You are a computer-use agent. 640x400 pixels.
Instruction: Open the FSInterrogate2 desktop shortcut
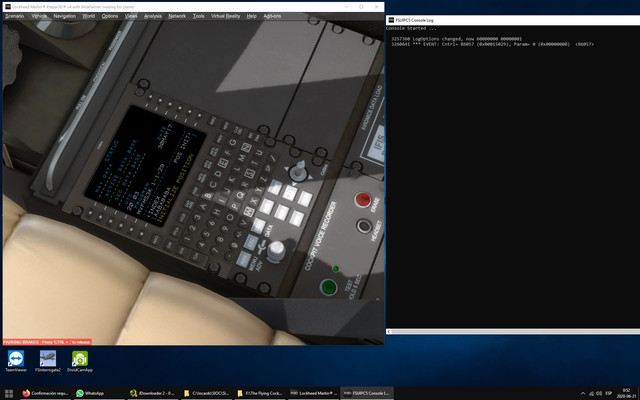coord(48,361)
